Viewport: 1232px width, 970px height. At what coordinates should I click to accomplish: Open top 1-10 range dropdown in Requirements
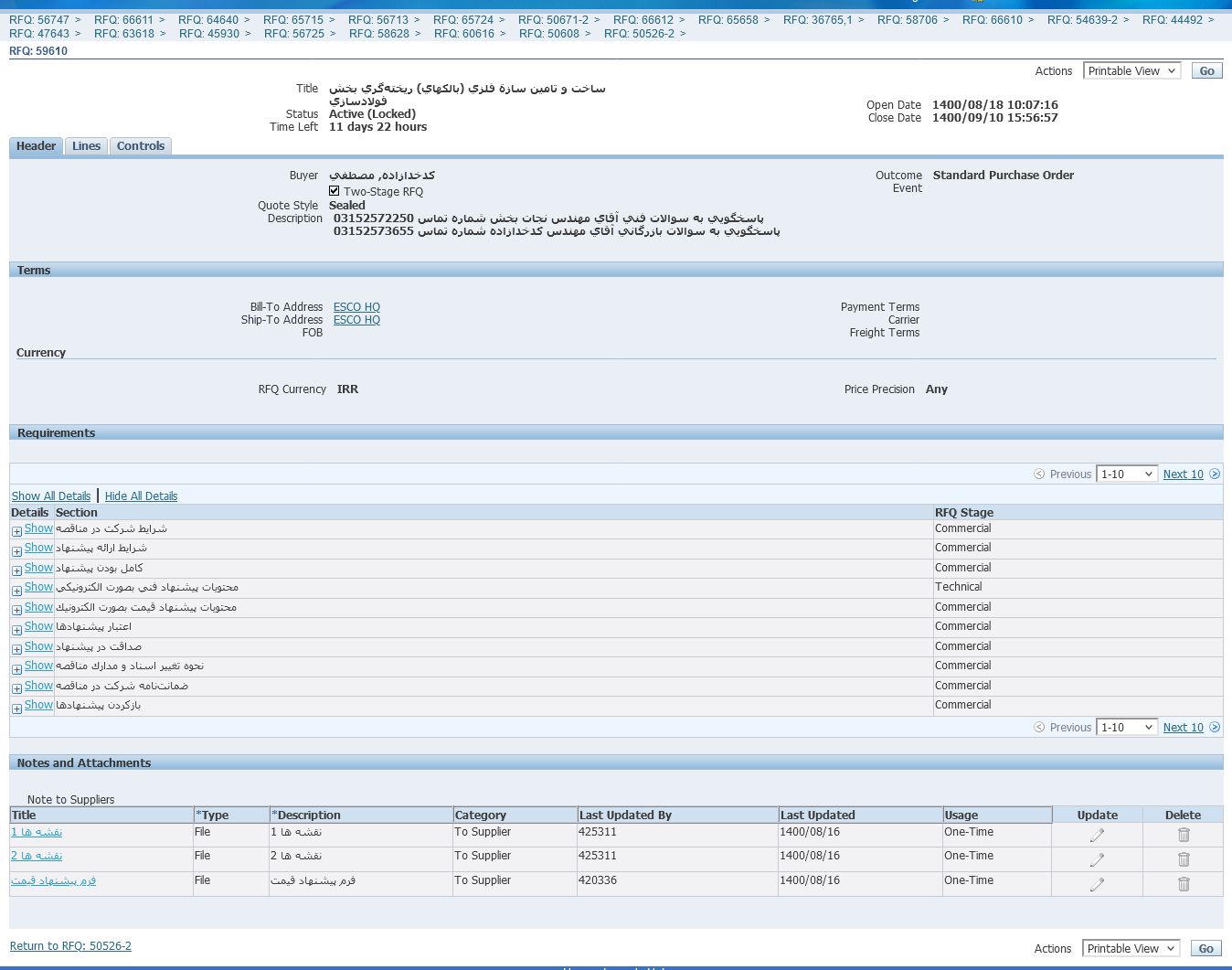pos(1127,474)
